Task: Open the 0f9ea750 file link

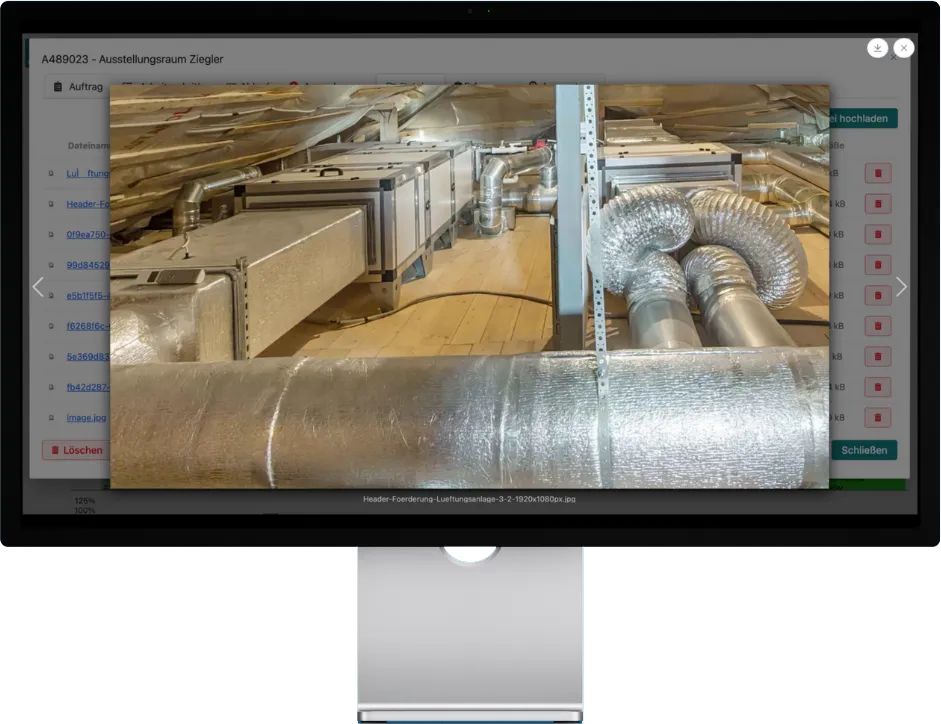Action: (87, 234)
